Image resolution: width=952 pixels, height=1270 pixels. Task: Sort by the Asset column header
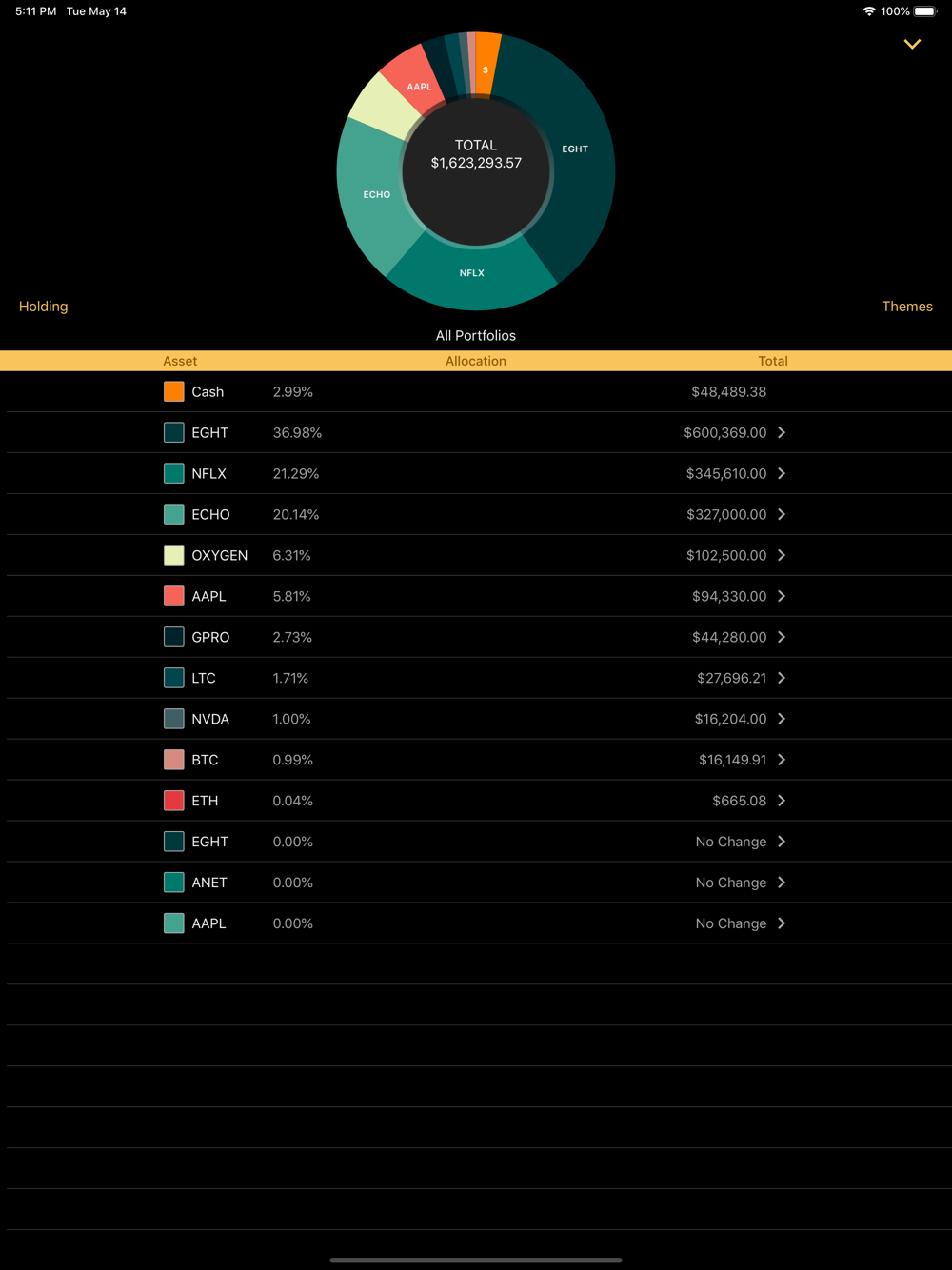pyautogui.click(x=180, y=361)
